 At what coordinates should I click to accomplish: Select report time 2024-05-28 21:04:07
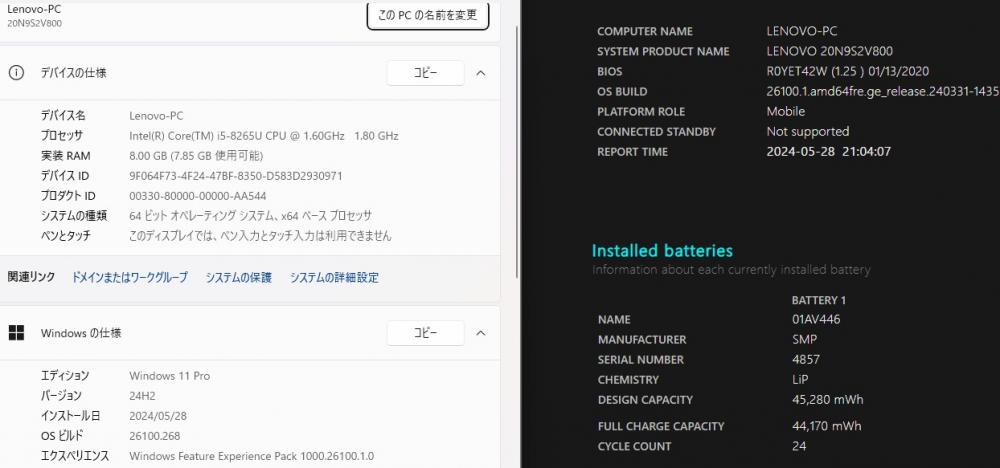tap(828, 152)
